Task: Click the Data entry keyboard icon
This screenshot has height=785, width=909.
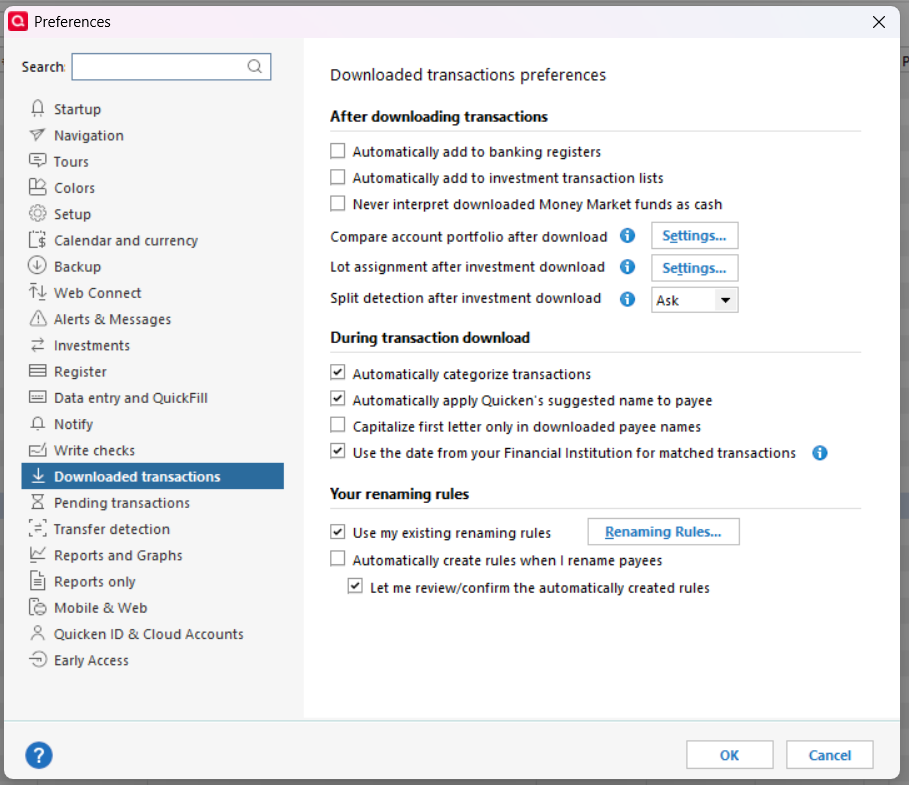Action: pyautogui.click(x=38, y=397)
